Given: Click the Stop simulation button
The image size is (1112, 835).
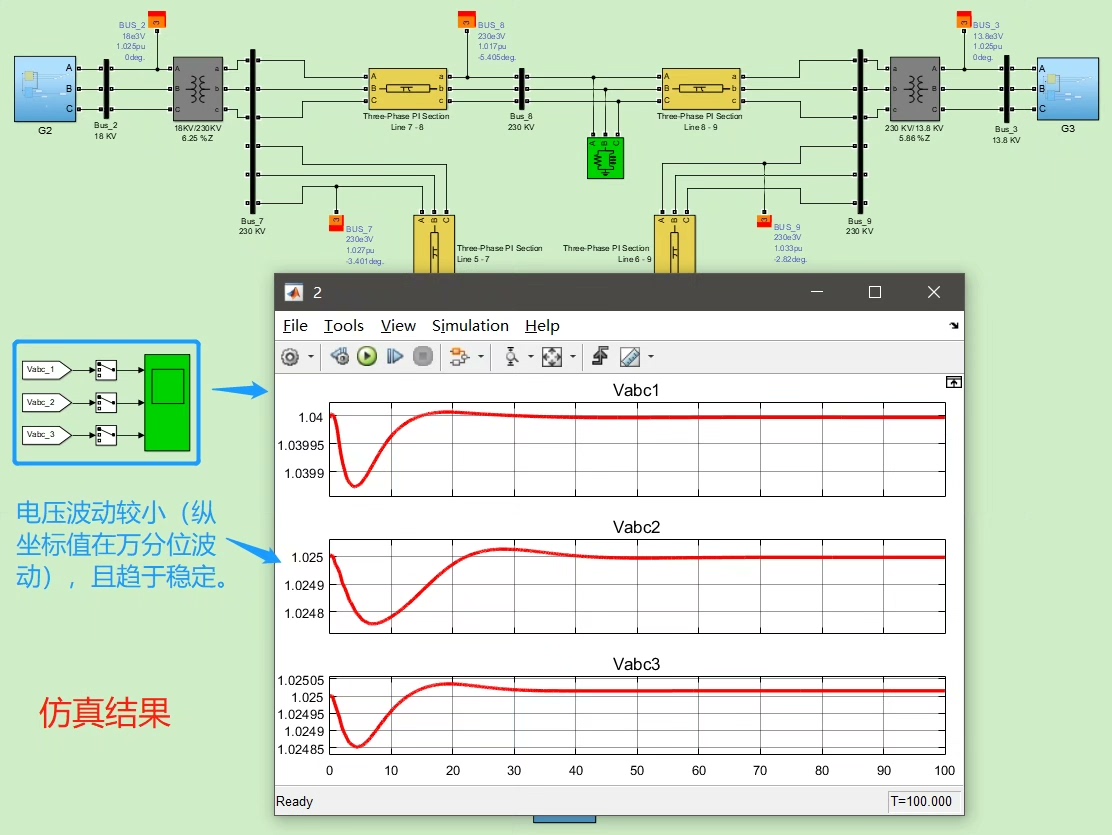Looking at the screenshot, I should (x=423, y=356).
